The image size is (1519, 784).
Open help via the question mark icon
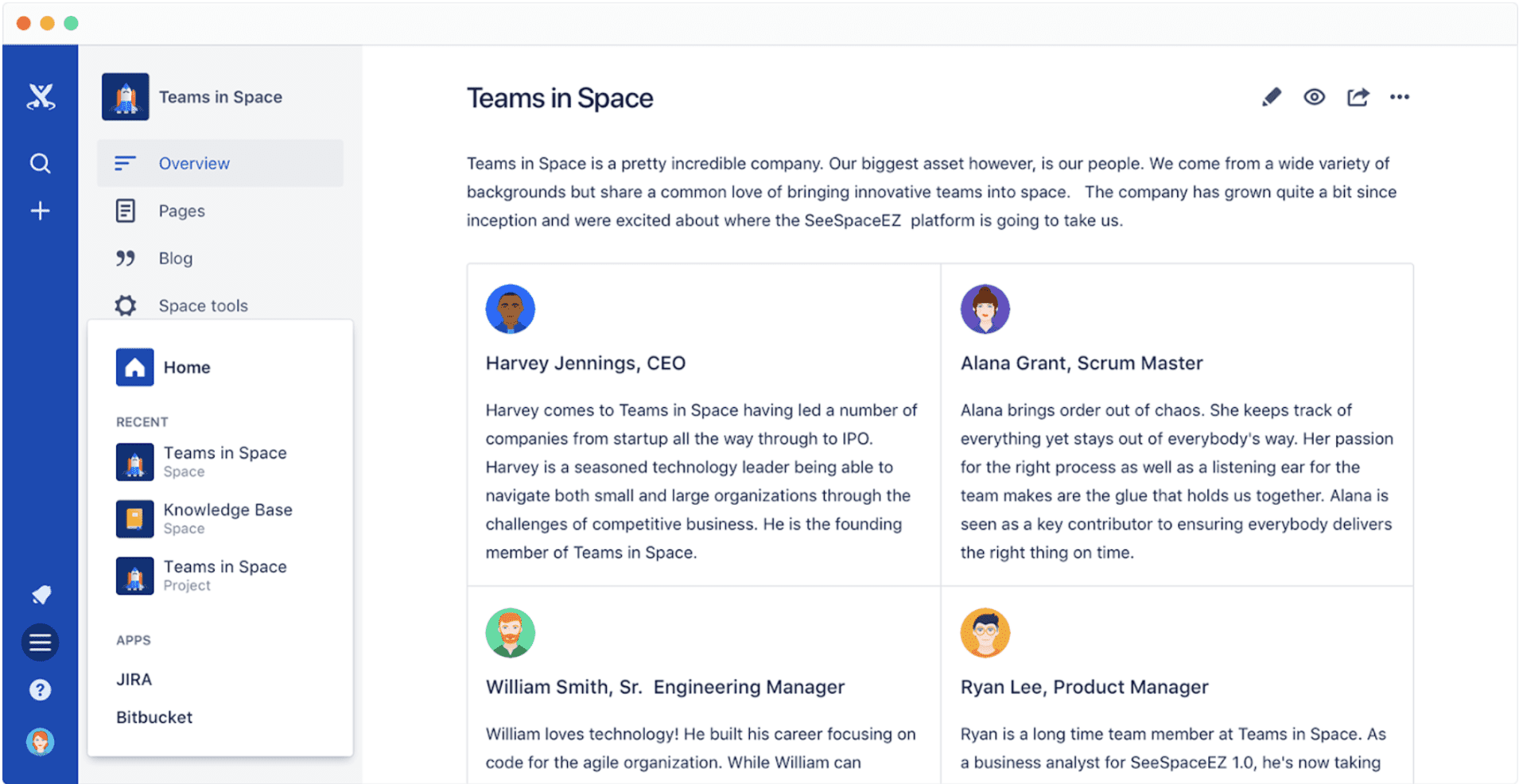(x=40, y=689)
